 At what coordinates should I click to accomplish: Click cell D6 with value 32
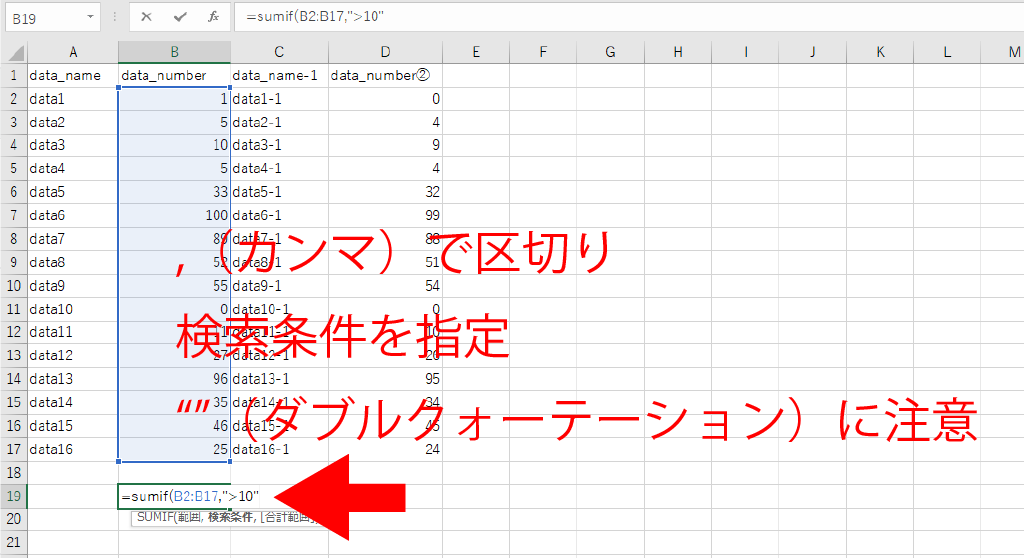click(385, 192)
